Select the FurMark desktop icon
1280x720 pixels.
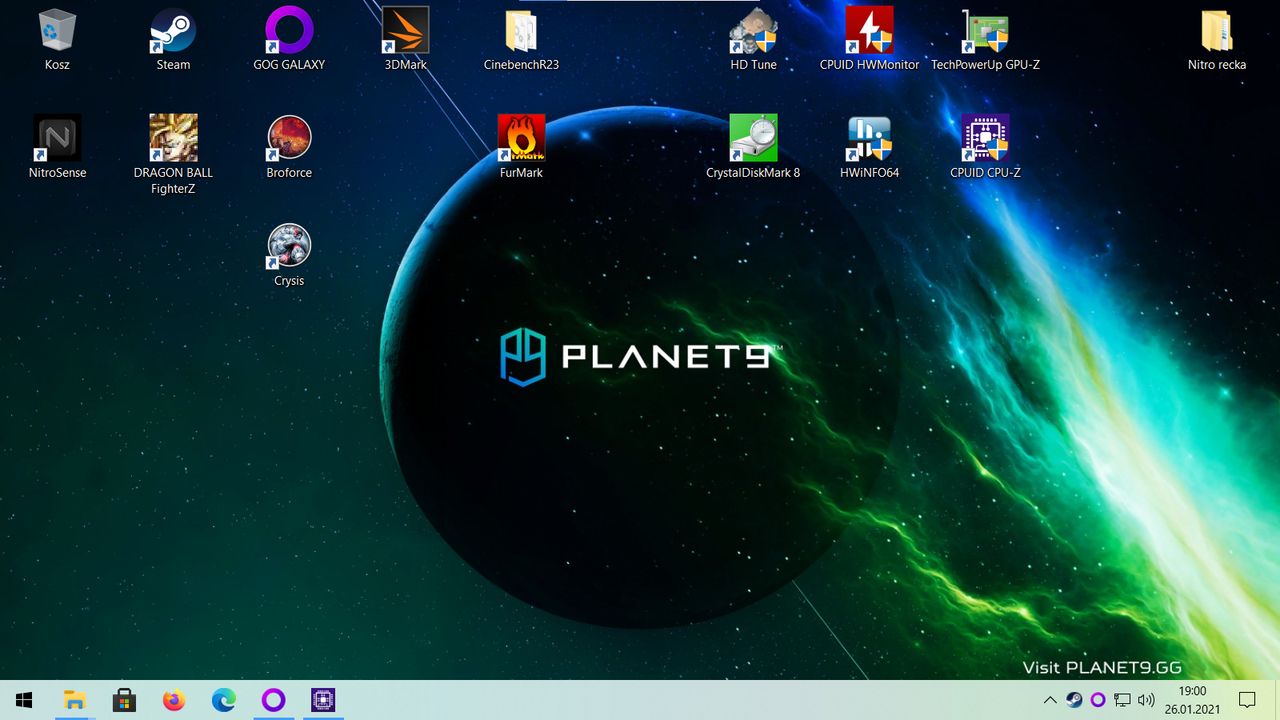(521, 147)
